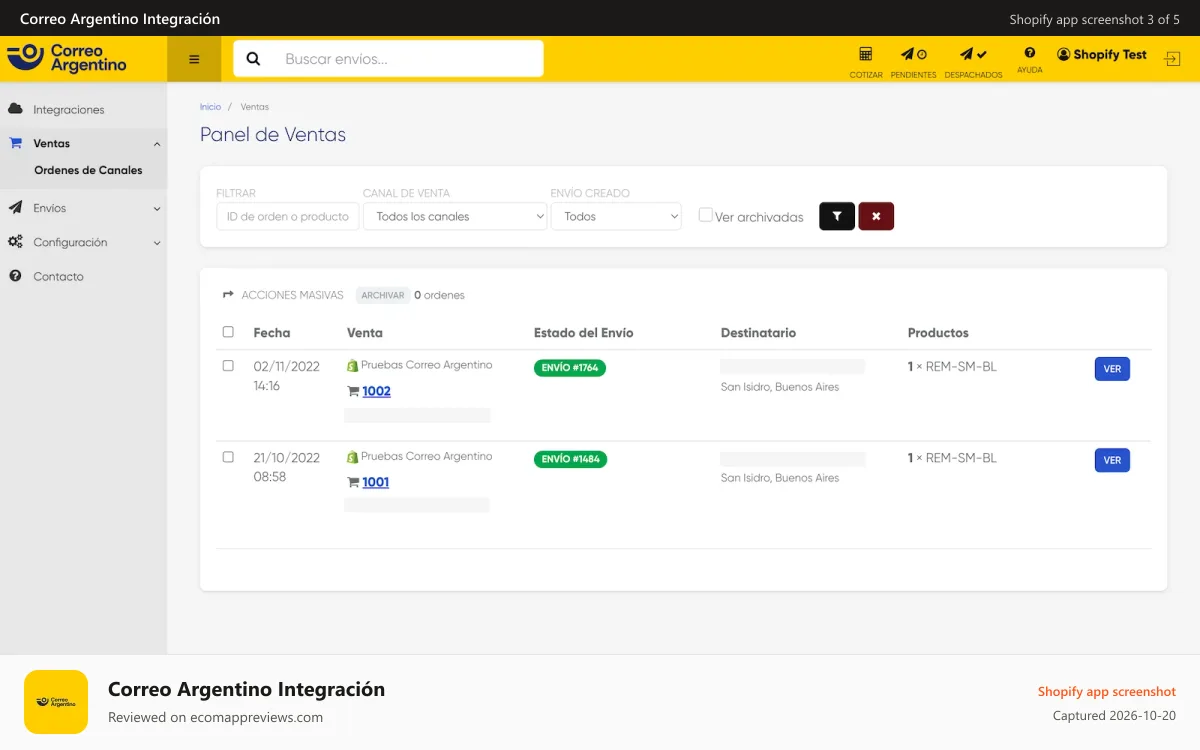Open the Envío Creado Todos dropdown

pyautogui.click(x=616, y=216)
